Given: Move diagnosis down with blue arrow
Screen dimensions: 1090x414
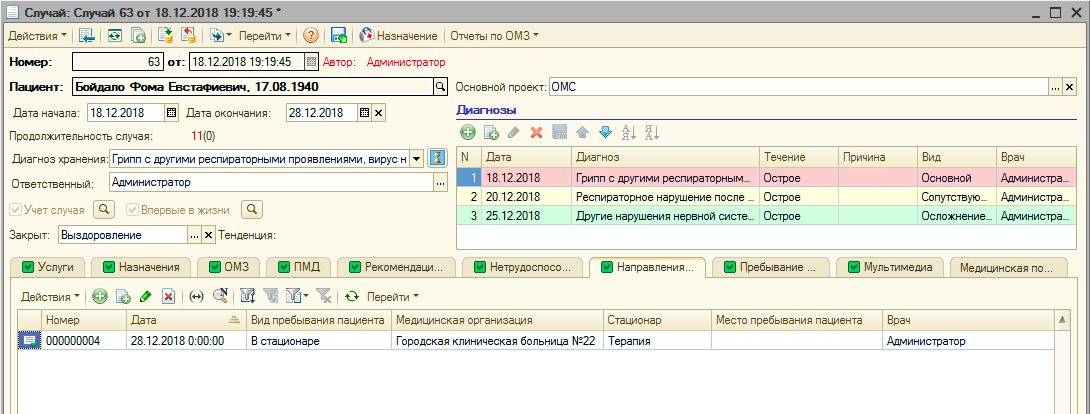Looking at the screenshot, I should [604, 132].
